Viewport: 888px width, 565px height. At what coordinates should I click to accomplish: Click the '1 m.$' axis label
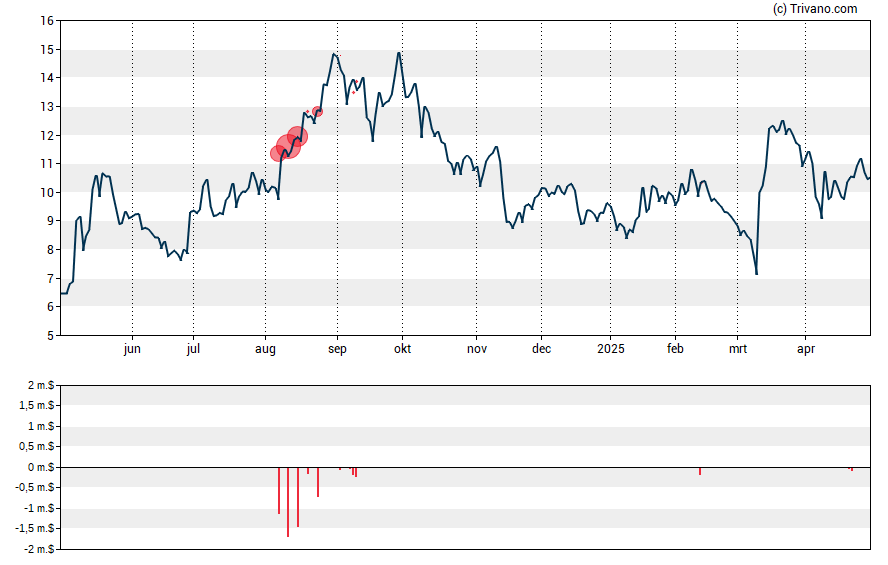(41, 426)
